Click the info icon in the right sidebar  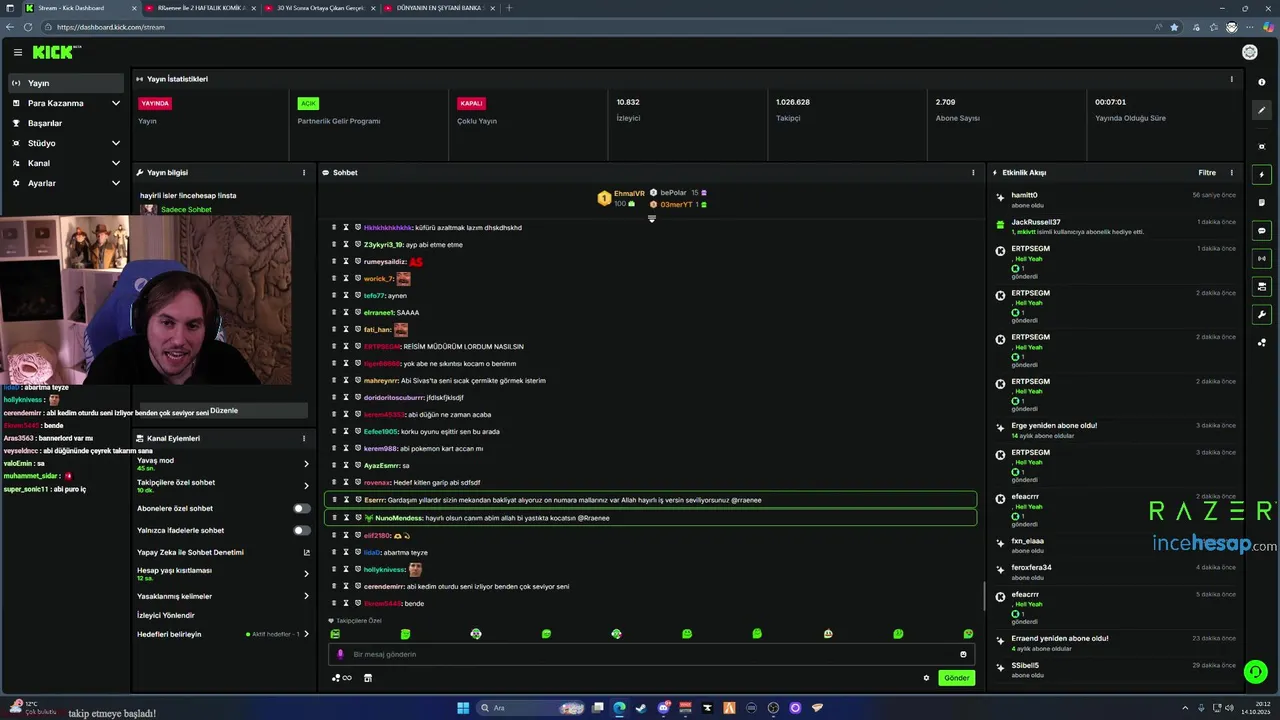click(1261, 82)
